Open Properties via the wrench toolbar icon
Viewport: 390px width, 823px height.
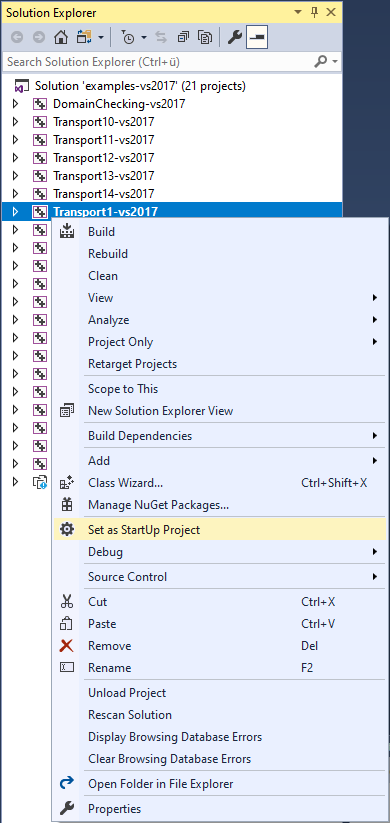tap(235, 37)
